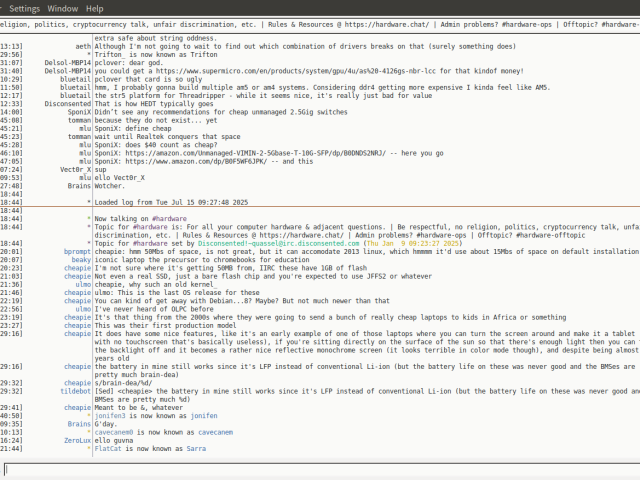Image resolution: width=640 pixels, height=480 pixels.
Task: Select nick Disconsented on 'That is how HEDT' line
Action: point(68,104)
